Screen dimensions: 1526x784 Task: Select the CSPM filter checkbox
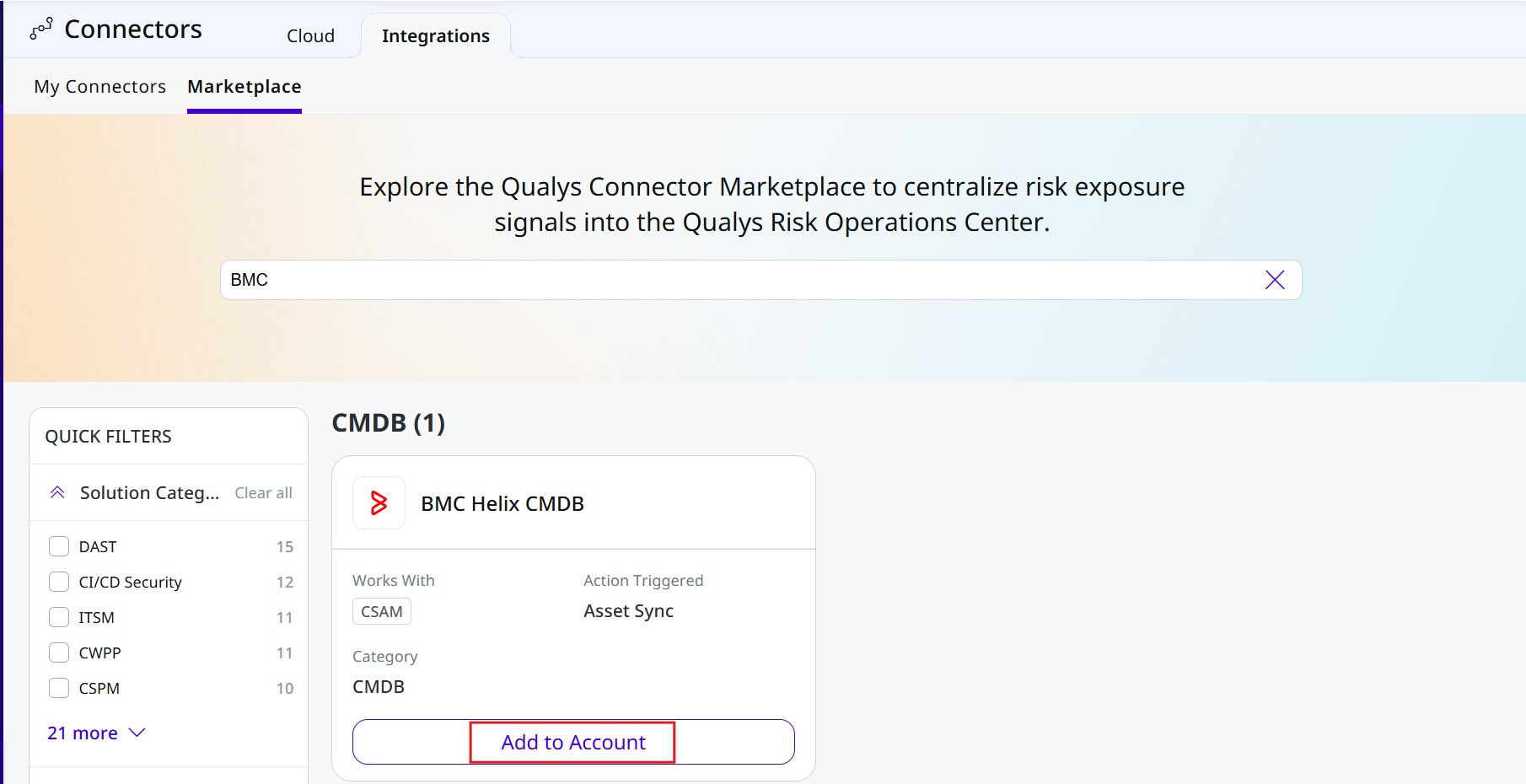59,688
